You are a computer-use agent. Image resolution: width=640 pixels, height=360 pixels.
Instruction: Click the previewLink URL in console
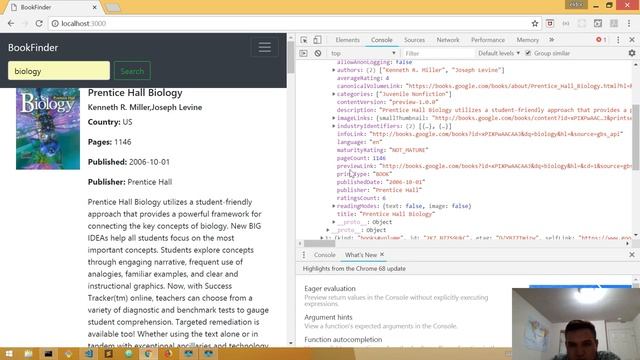506,166
